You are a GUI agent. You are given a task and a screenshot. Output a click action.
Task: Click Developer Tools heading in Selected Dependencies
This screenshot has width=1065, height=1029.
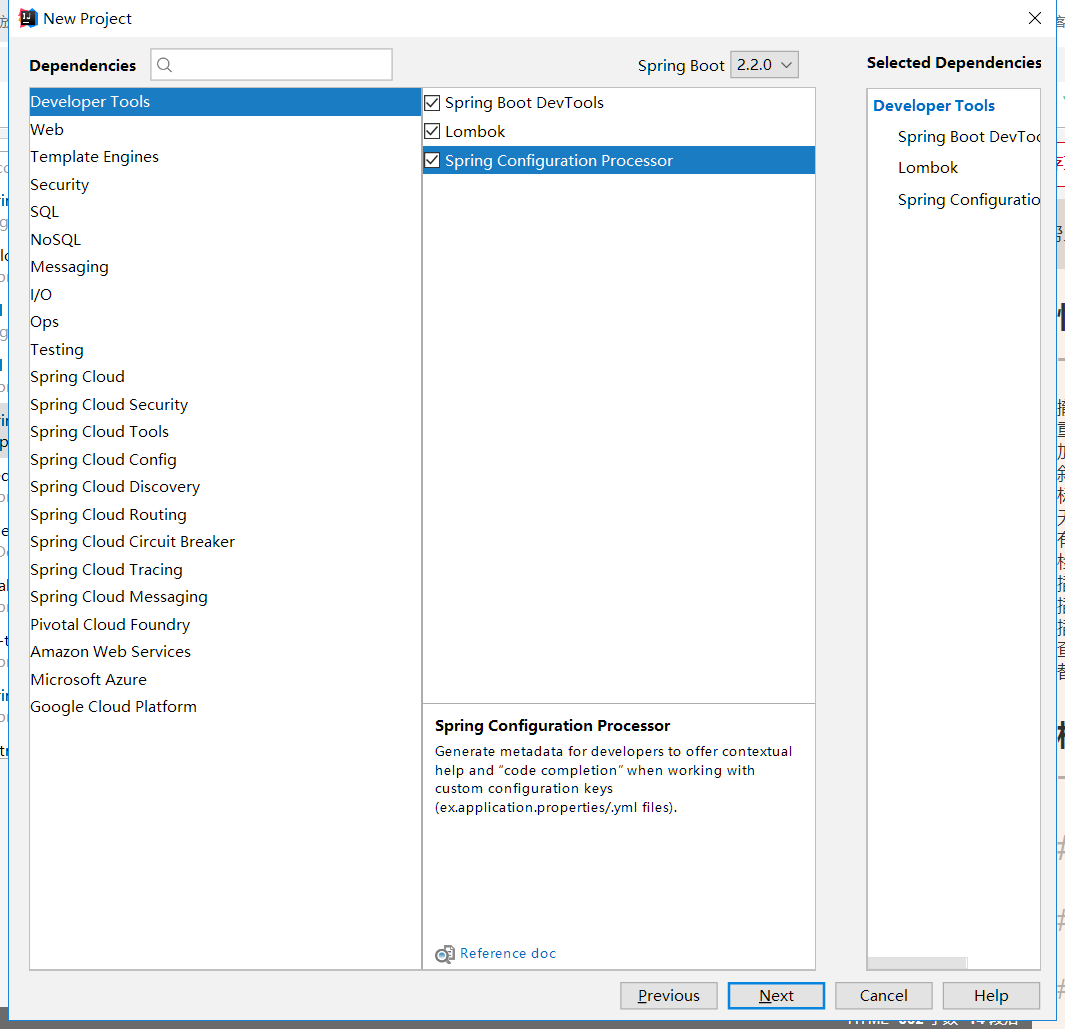(x=933, y=106)
